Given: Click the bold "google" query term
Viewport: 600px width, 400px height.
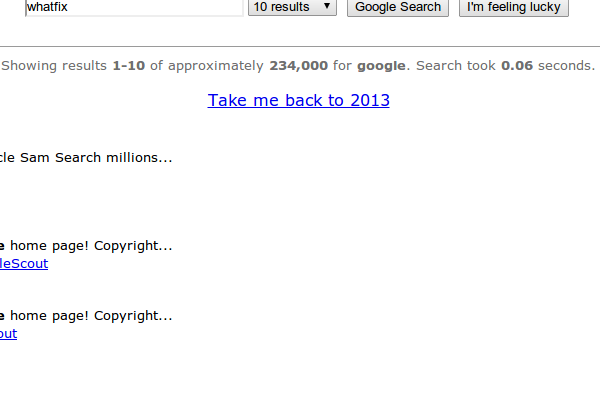Looking at the screenshot, I should point(381,66).
